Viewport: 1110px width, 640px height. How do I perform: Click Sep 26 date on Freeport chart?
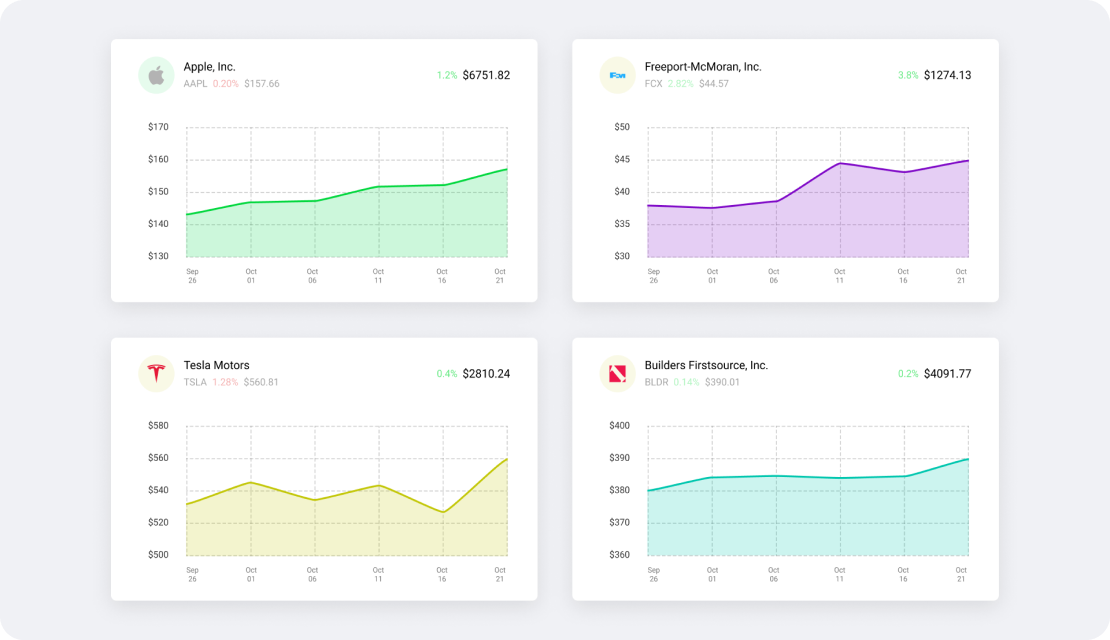tap(653, 276)
